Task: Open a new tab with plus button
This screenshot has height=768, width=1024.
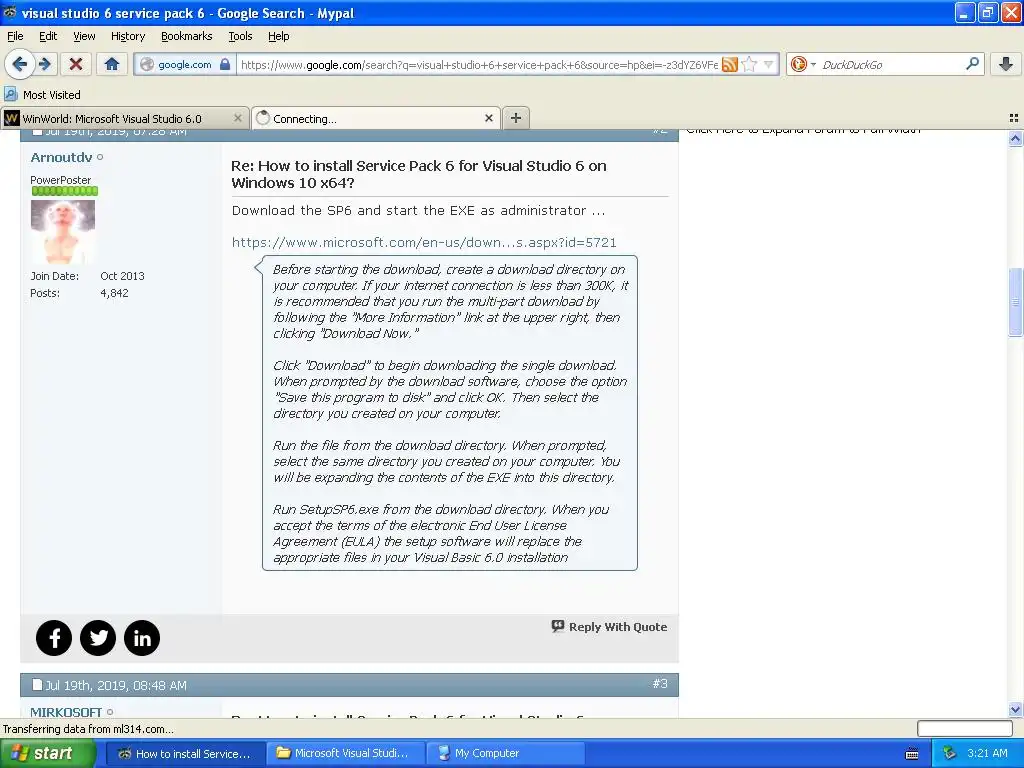Action: pos(516,118)
